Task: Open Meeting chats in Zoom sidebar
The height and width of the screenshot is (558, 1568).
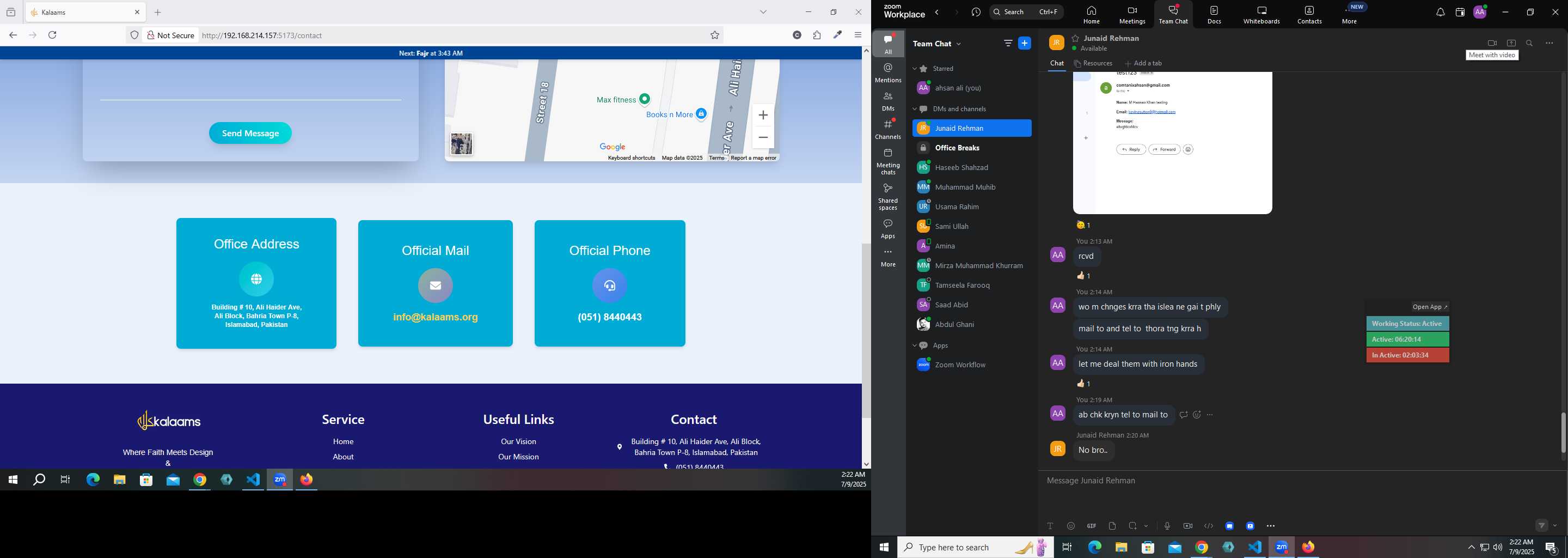Action: click(888, 161)
